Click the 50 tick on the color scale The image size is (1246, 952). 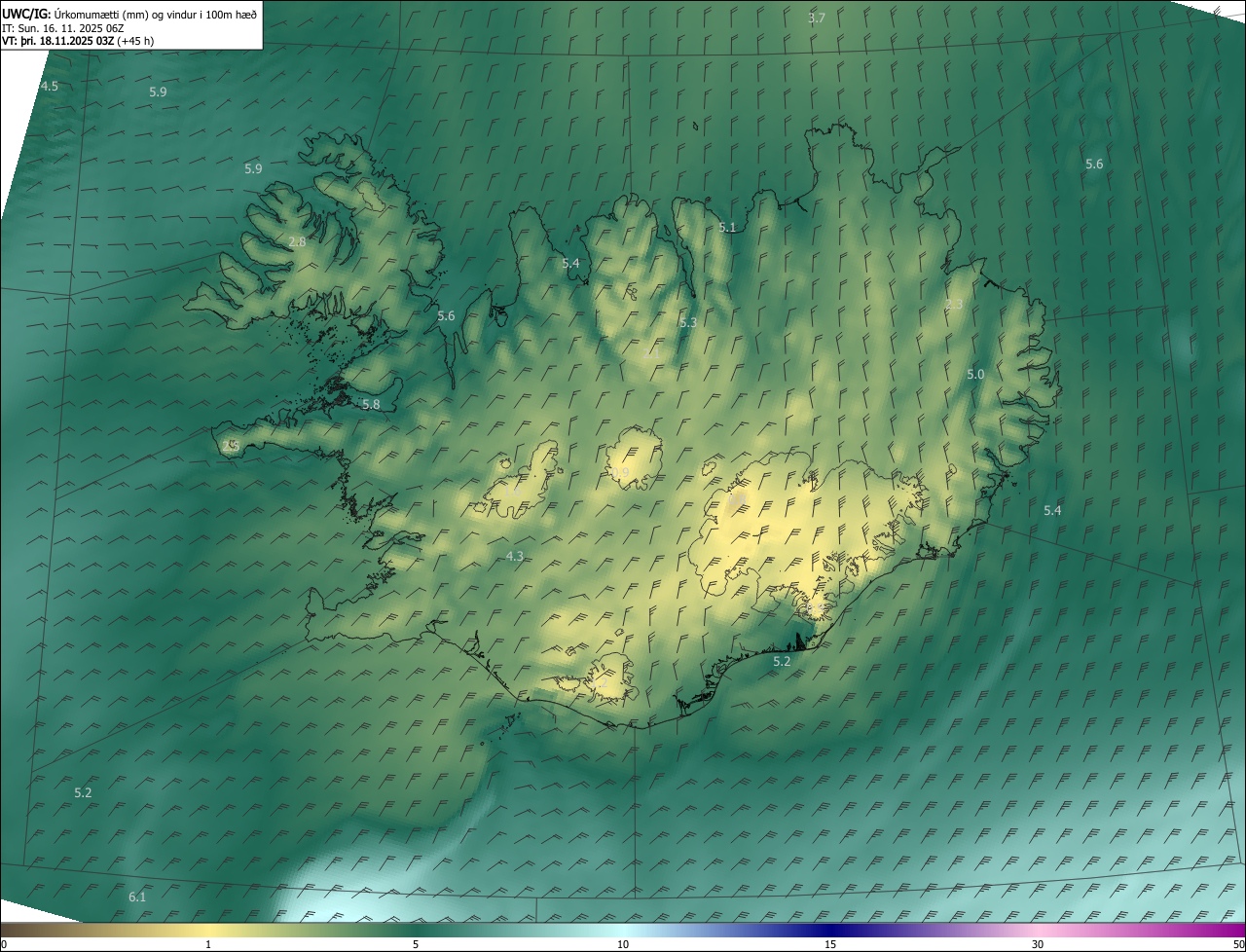(x=1239, y=945)
